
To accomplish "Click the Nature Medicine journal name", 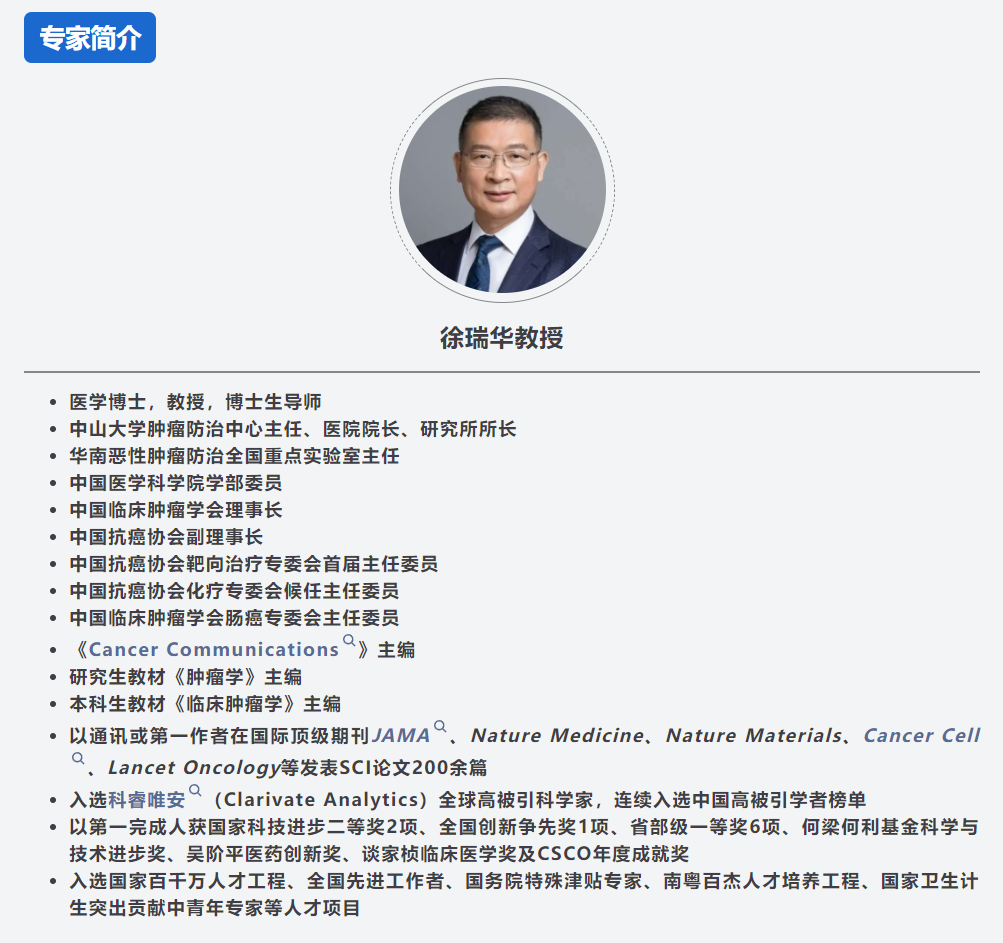I will (x=557, y=736).
